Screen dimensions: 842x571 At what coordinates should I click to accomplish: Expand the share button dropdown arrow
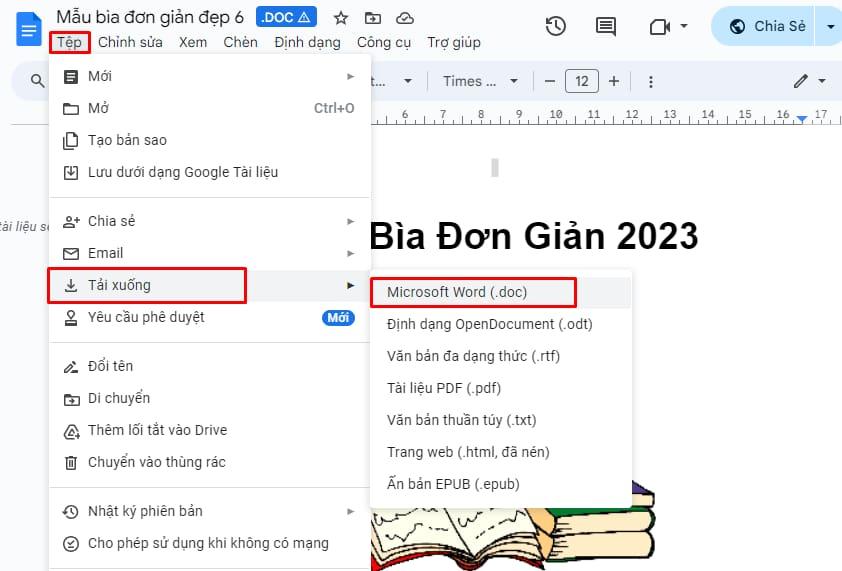pyautogui.click(x=830, y=26)
